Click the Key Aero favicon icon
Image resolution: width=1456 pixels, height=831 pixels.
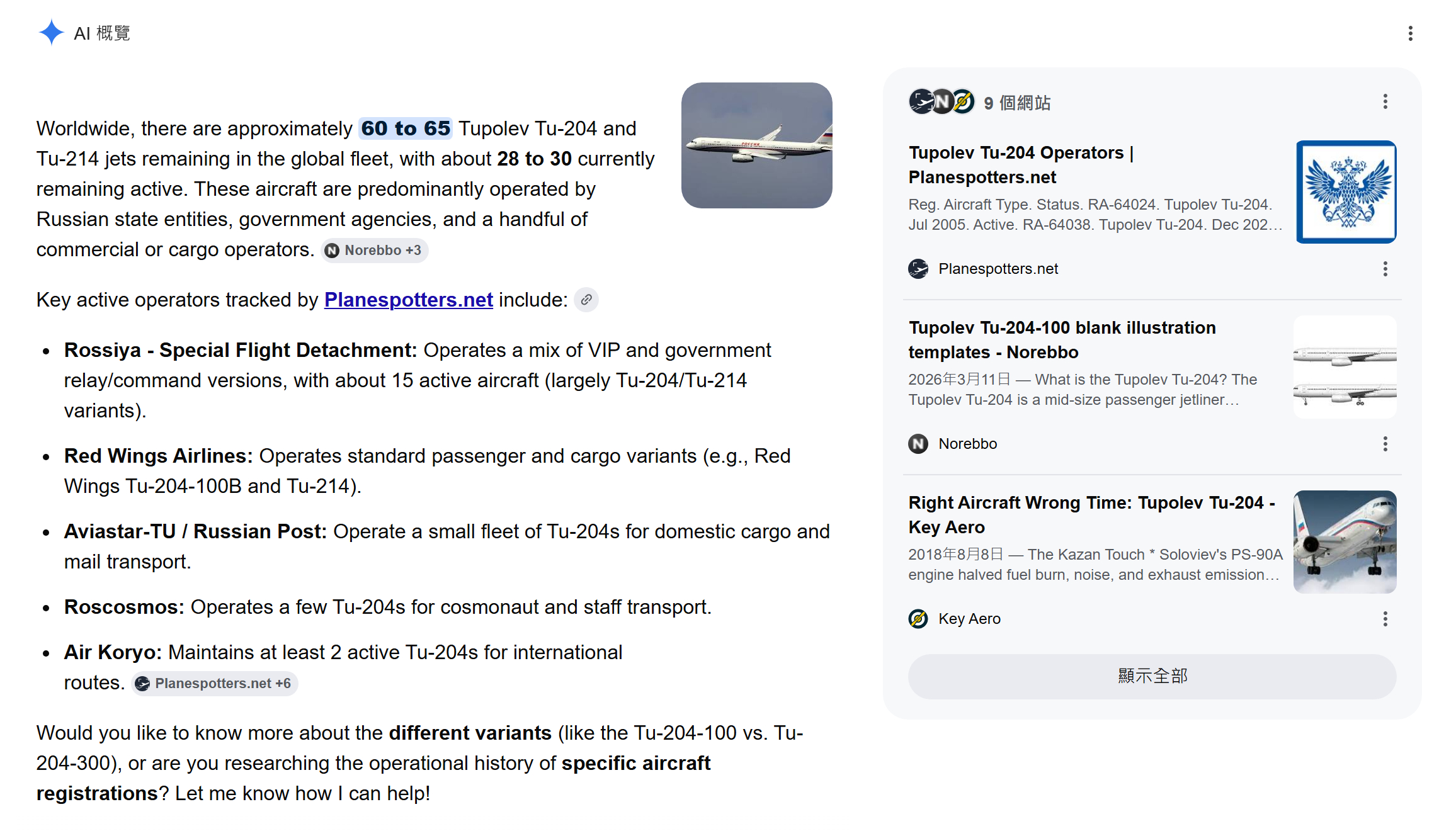tap(918, 619)
